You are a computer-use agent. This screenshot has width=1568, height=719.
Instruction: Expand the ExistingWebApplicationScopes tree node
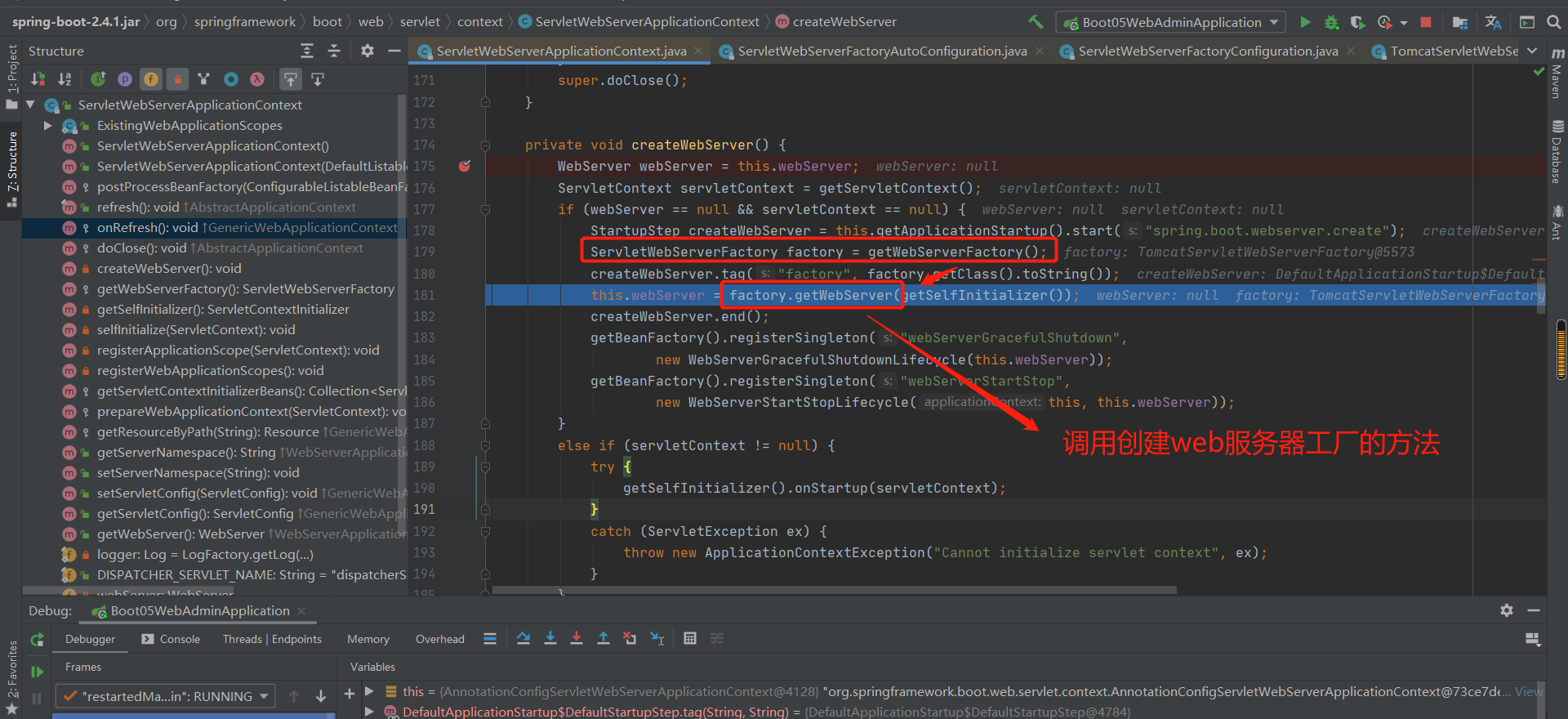[48, 125]
